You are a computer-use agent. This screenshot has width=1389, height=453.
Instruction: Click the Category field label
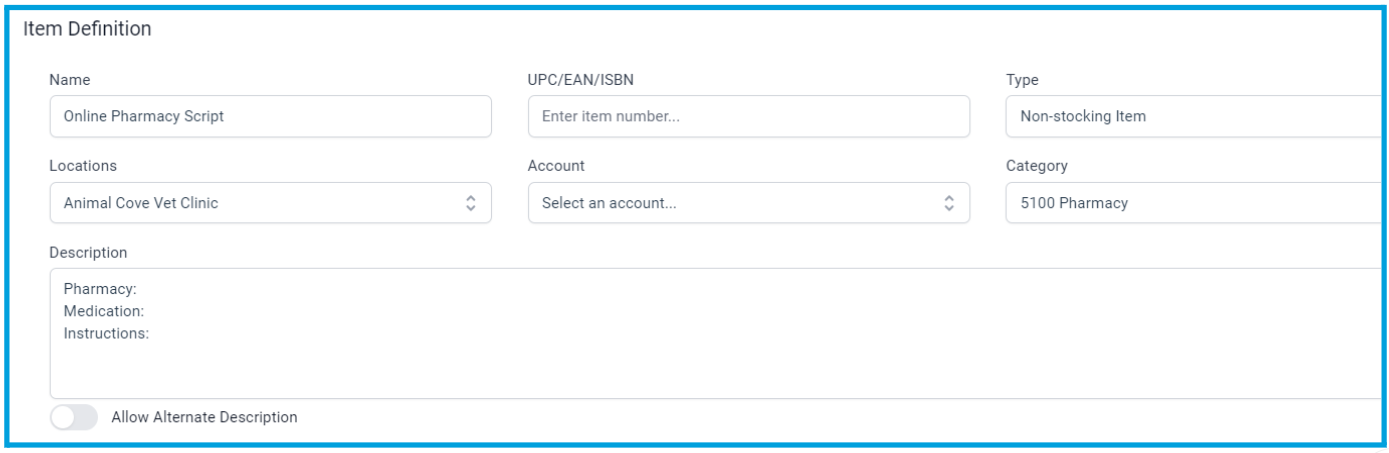(x=1037, y=166)
